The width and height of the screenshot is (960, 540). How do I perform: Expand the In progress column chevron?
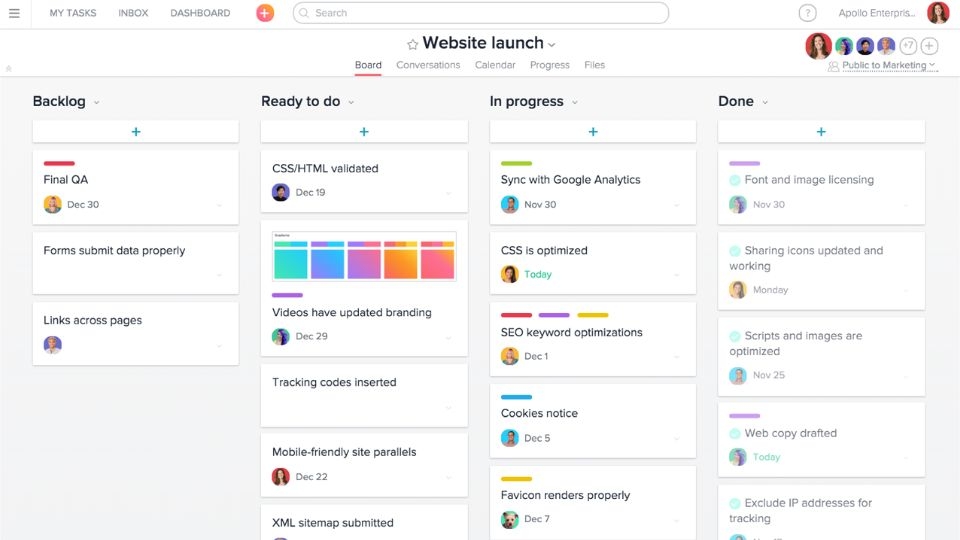pyautogui.click(x=575, y=103)
